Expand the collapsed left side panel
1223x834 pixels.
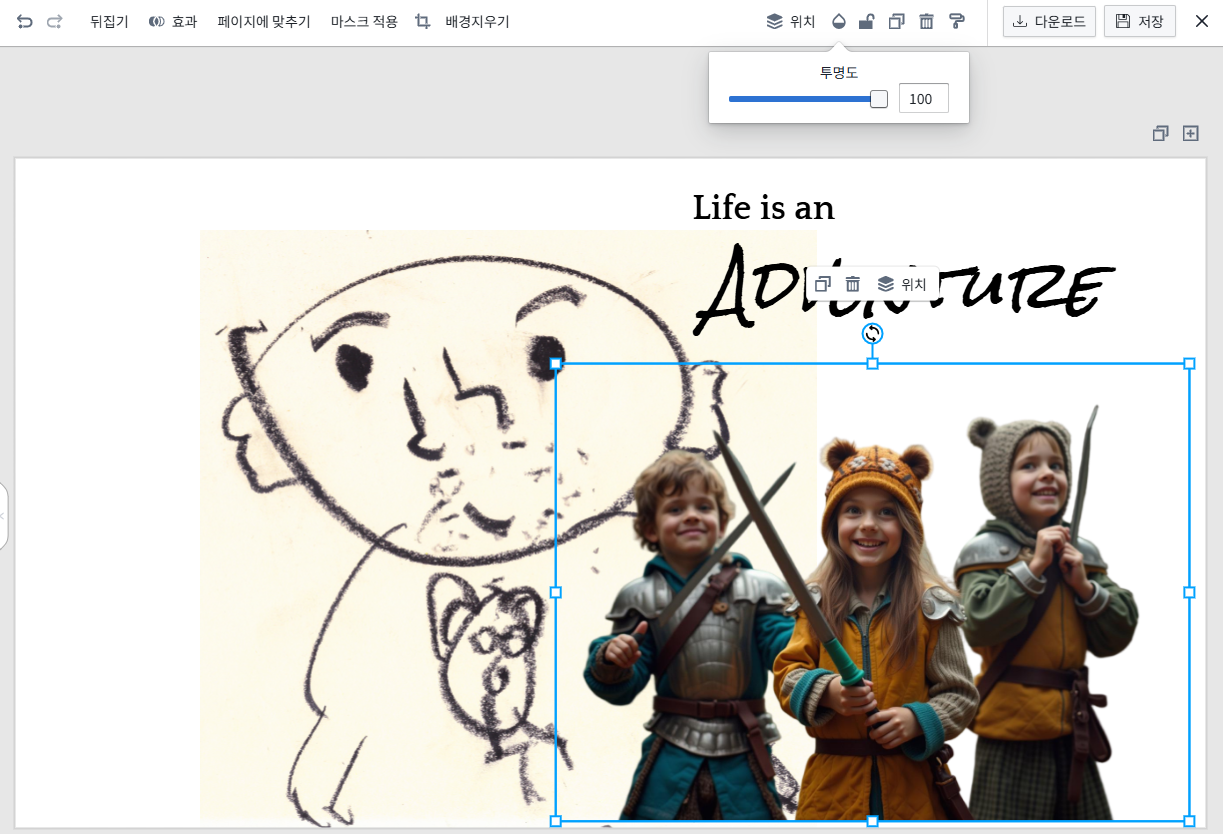pyautogui.click(x=5, y=517)
